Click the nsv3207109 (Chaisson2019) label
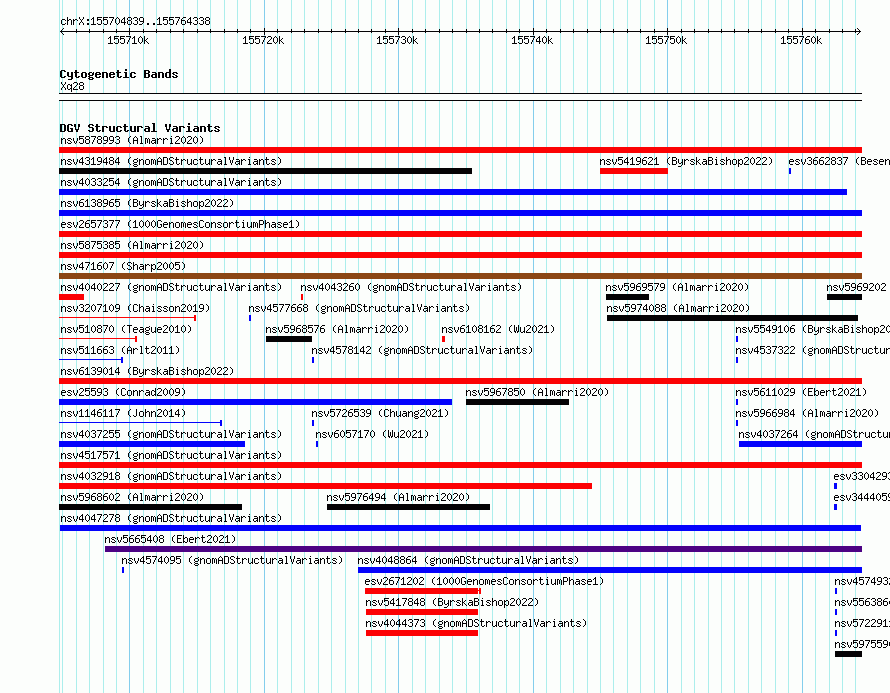The width and height of the screenshot is (890, 693). tap(135, 308)
